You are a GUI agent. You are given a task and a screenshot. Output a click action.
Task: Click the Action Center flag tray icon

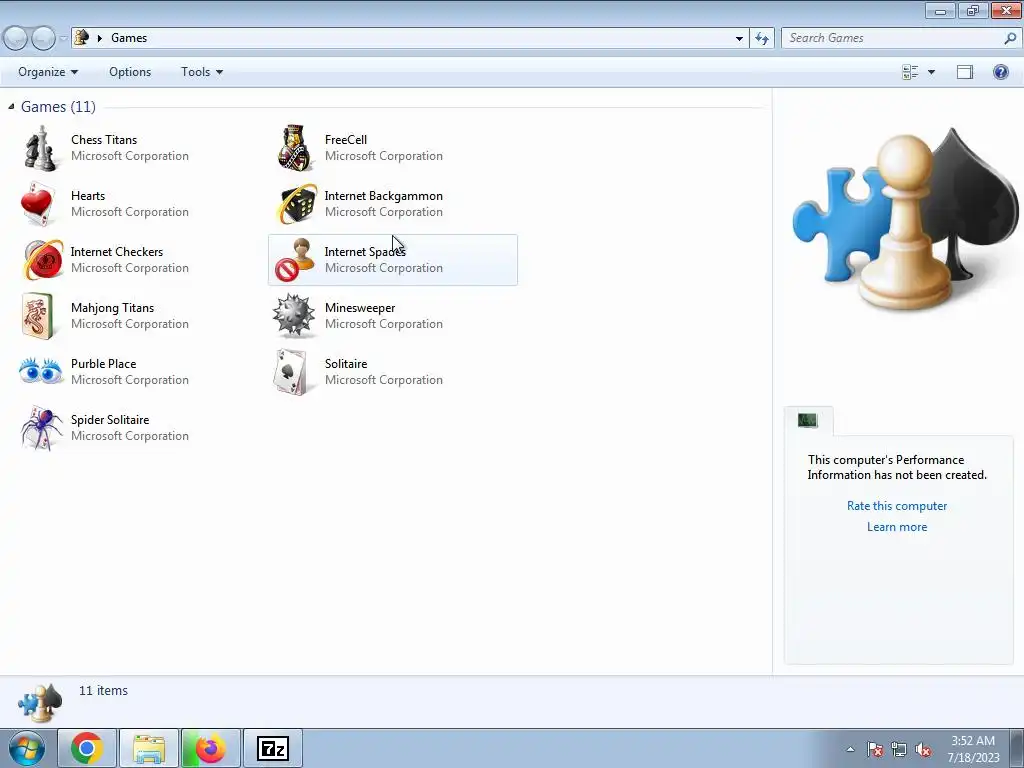click(x=875, y=749)
